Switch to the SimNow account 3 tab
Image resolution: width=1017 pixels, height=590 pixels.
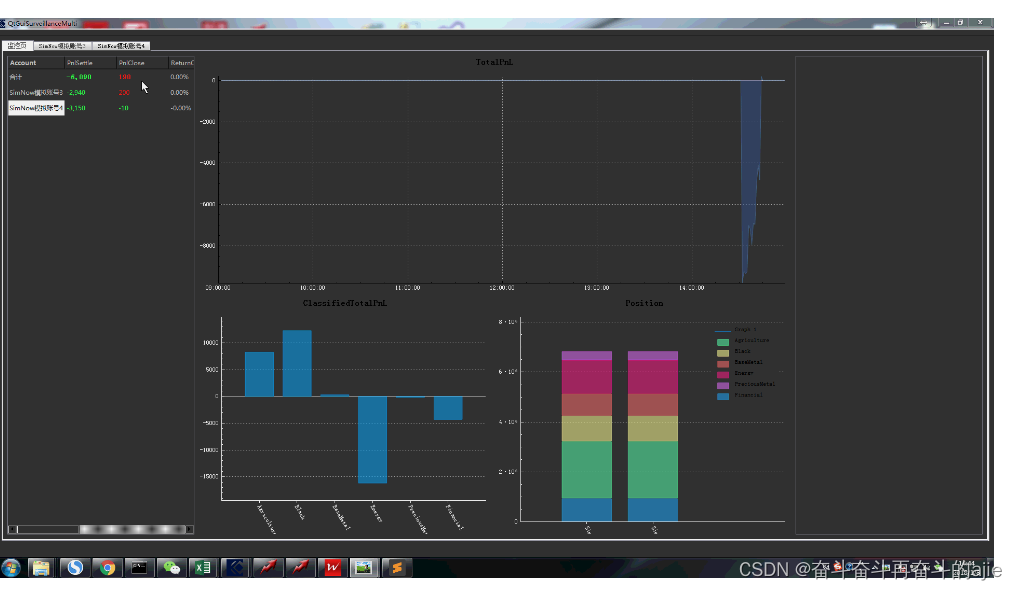coord(62,46)
